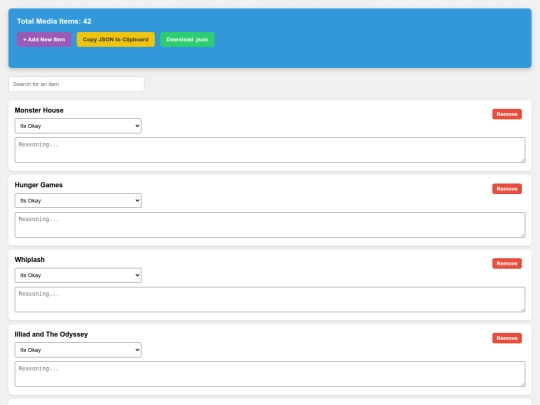Click the Hunger Games title
This screenshot has height=405, width=540.
click(39, 185)
